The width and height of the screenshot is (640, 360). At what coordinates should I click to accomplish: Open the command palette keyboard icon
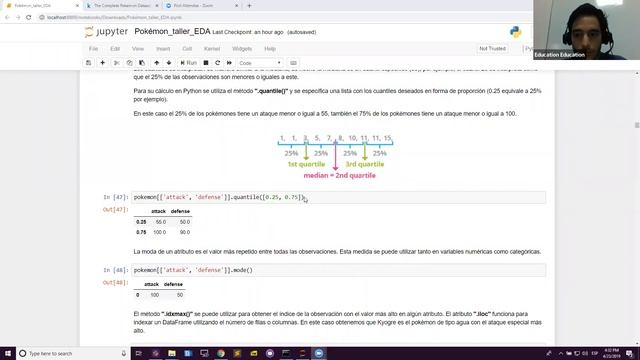(293, 63)
